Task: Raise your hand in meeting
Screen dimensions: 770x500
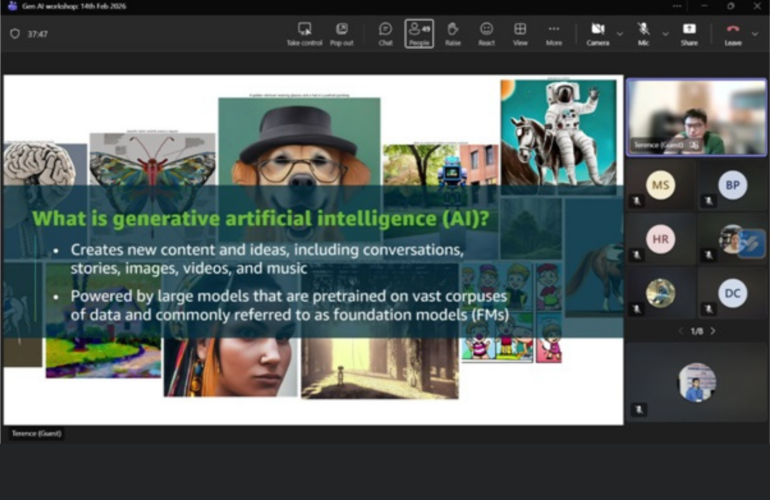Action: point(452,32)
